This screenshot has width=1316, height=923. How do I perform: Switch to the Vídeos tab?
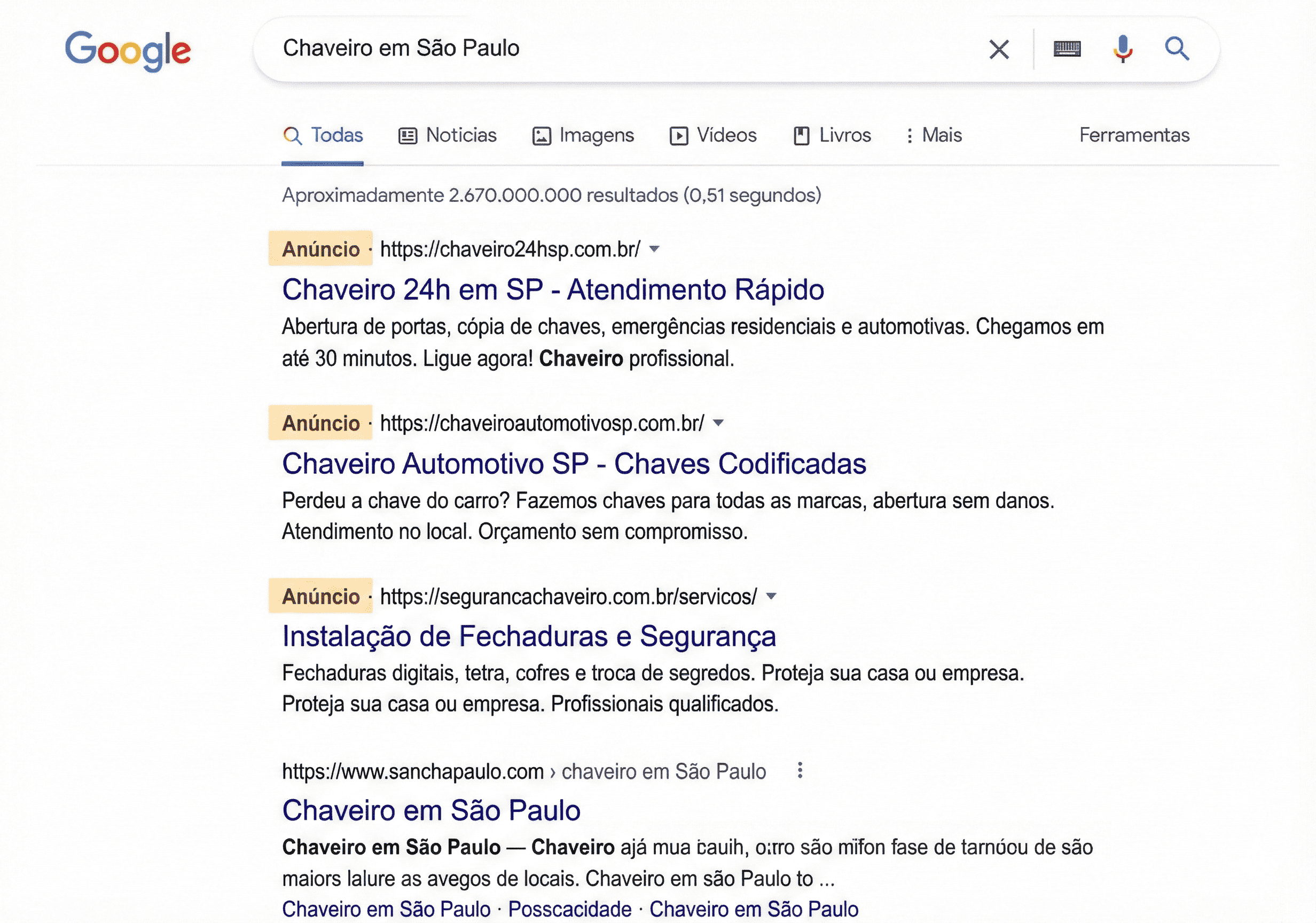pos(713,135)
